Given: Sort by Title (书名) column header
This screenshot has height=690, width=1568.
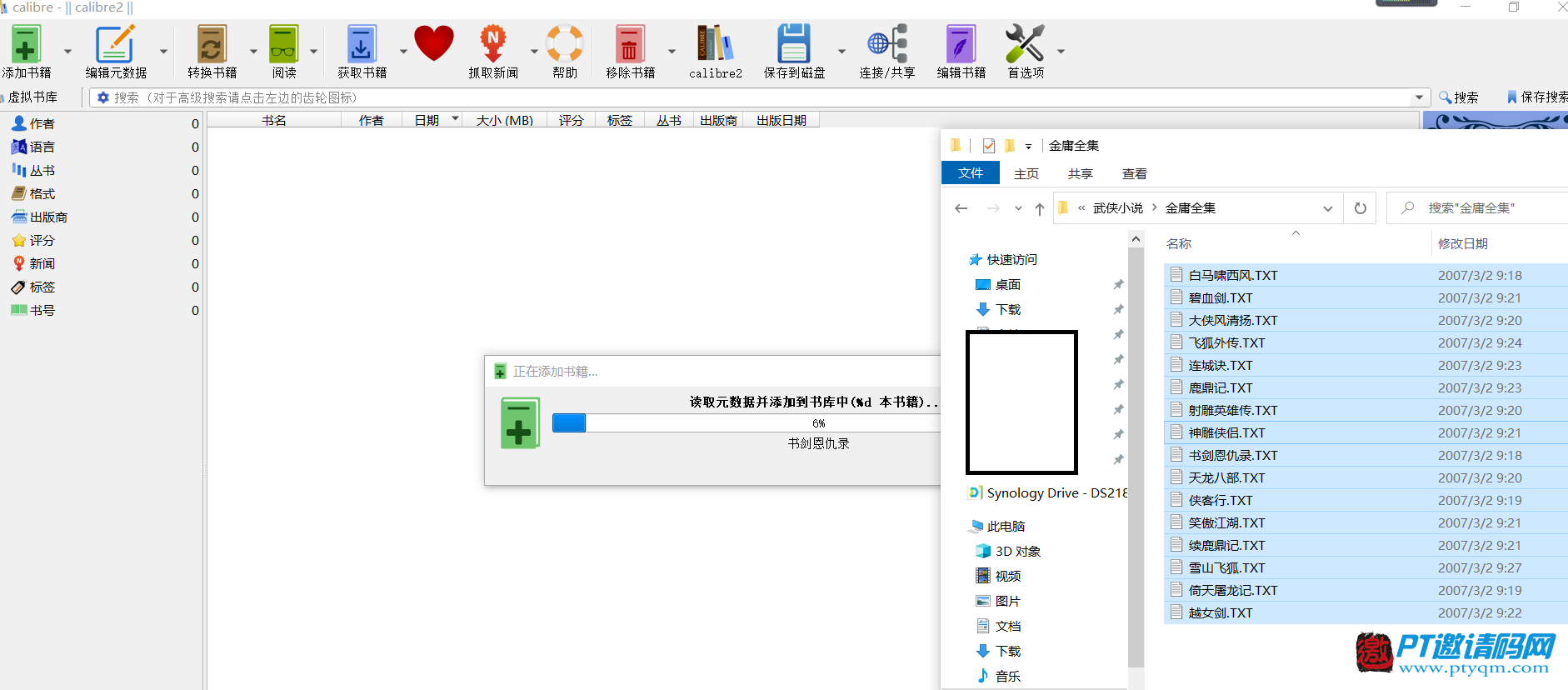Looking at the screenshot, I should [x=274, y=120].
